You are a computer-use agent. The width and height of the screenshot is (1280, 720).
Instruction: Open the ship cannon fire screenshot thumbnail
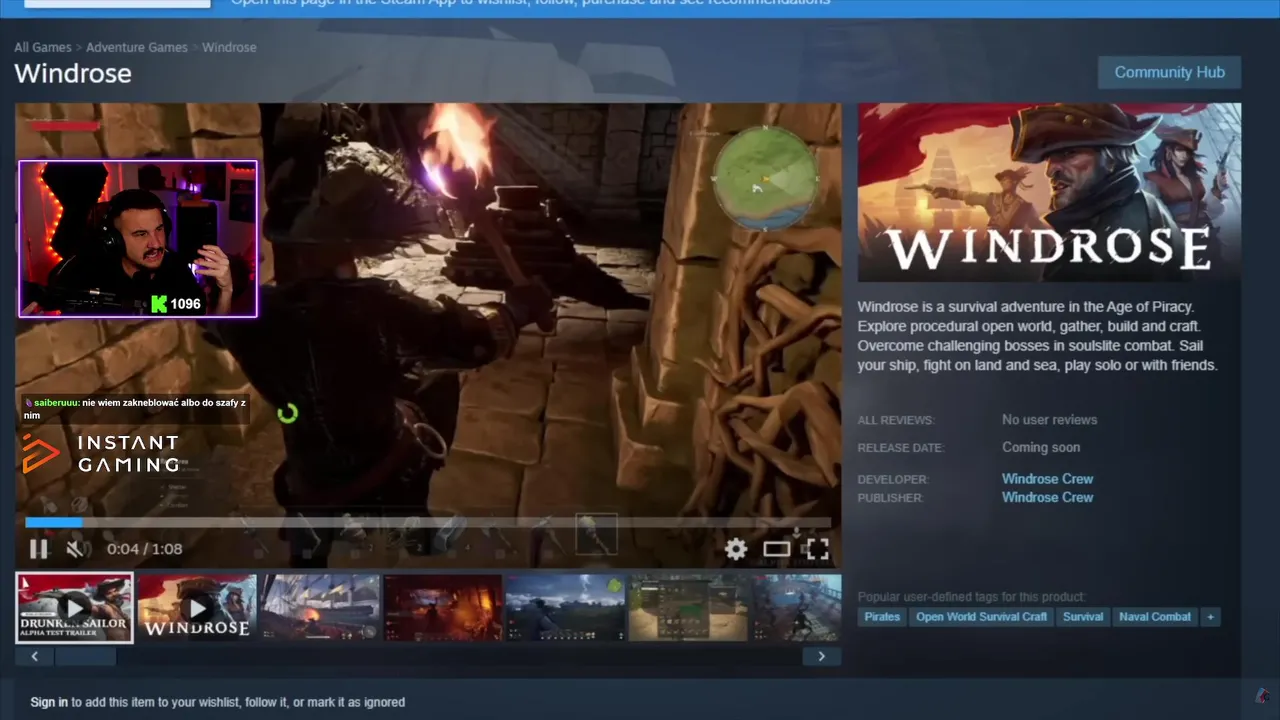click(320, 607)
